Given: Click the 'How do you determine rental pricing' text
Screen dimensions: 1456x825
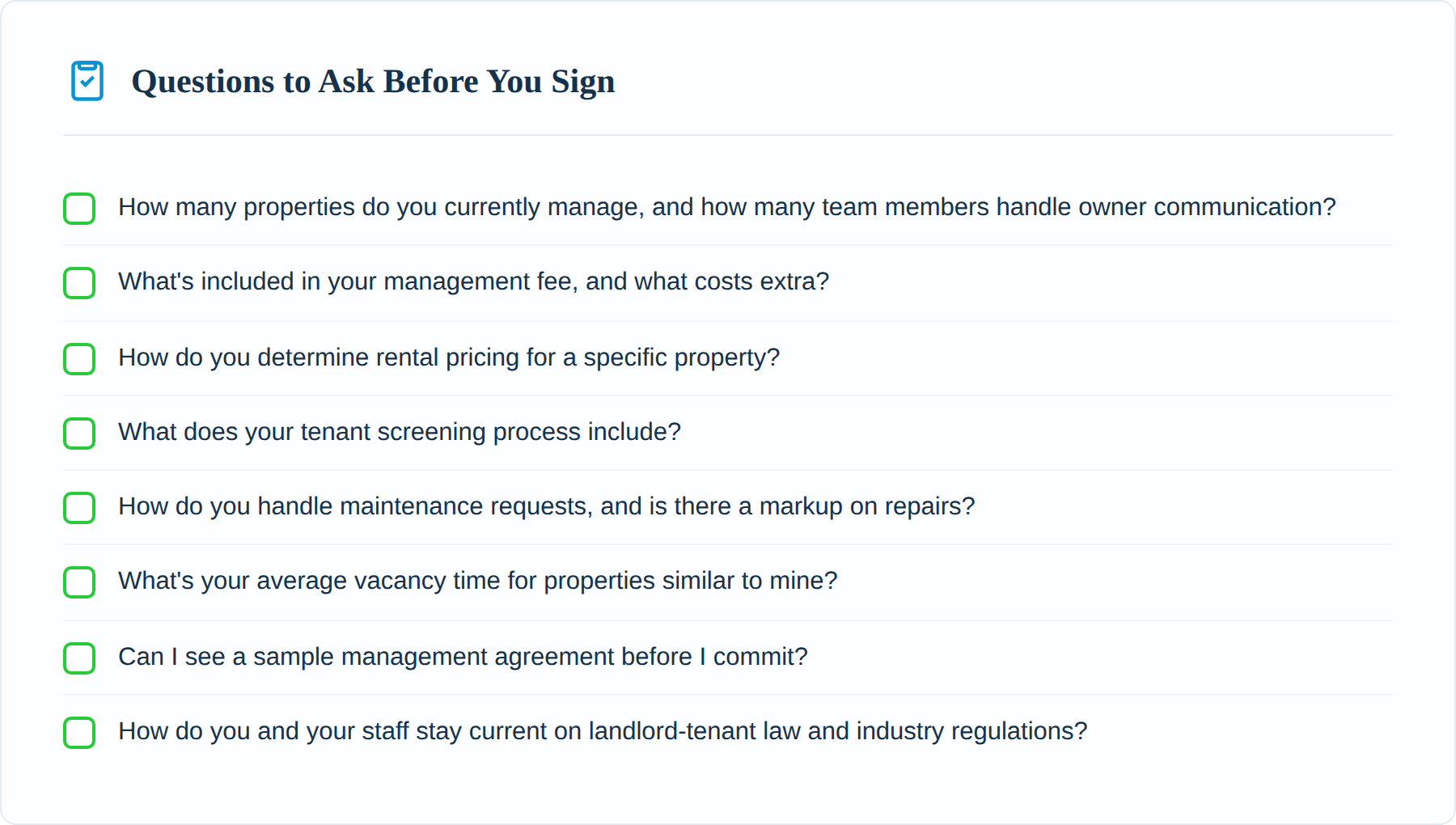Looking at the screenshot, I should tap(449, 357).
